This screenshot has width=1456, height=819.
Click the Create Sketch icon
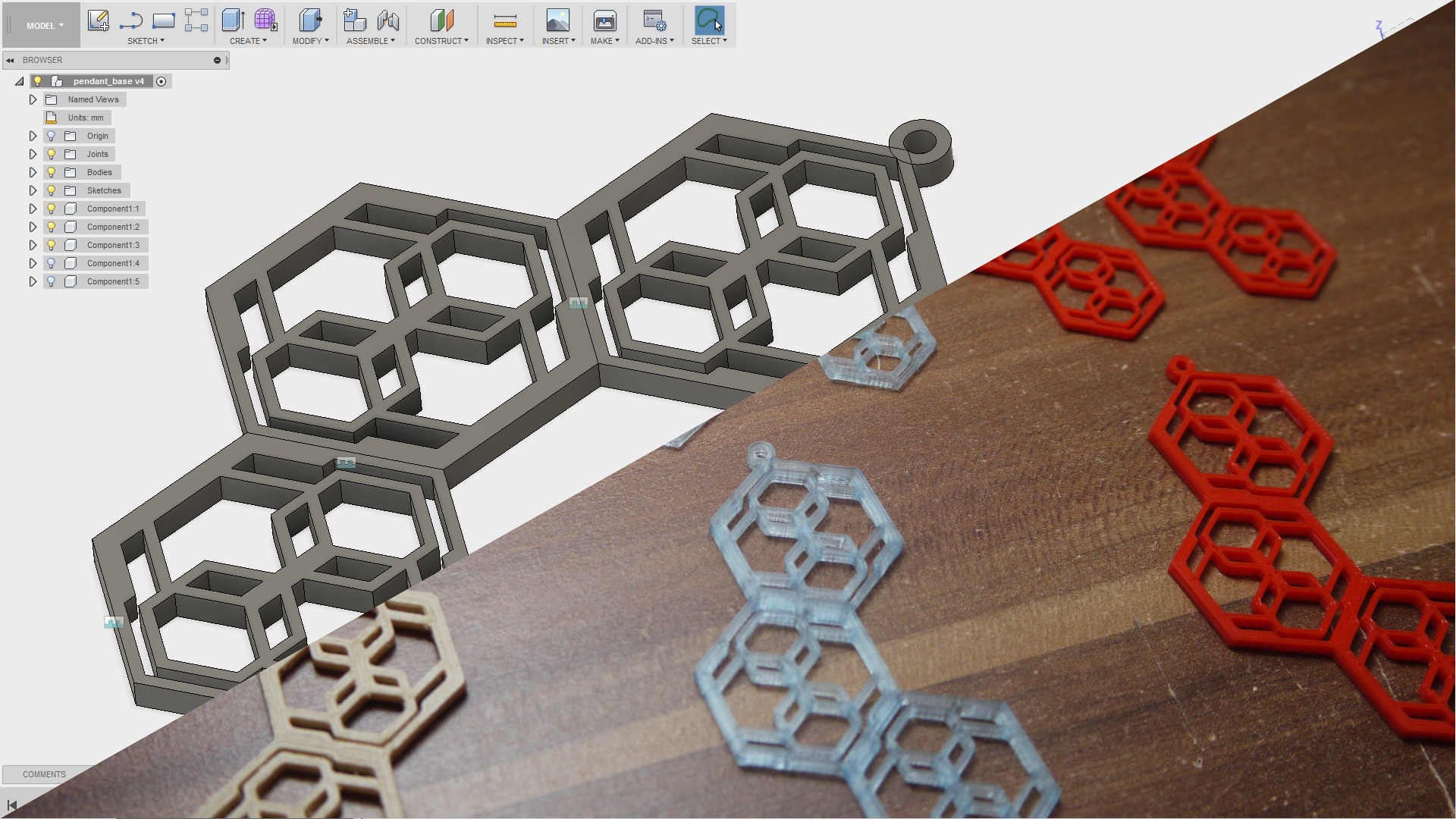pyautogui.click(x=98, y=20)
